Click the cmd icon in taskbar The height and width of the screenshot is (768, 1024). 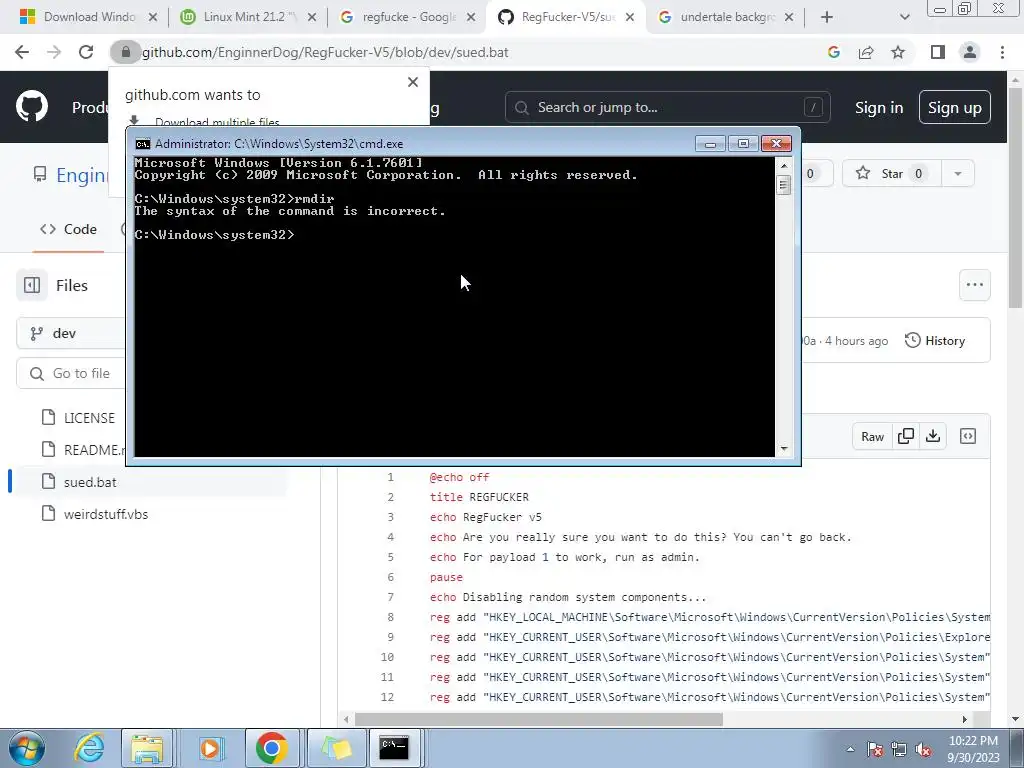pos(394,748)
